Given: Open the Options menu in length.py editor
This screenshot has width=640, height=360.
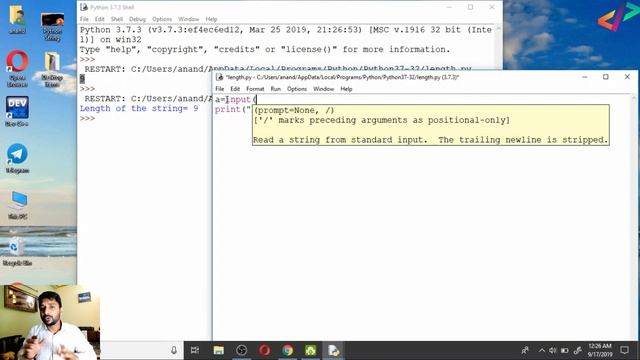Looking at the screenshot, I should [297, 89].
